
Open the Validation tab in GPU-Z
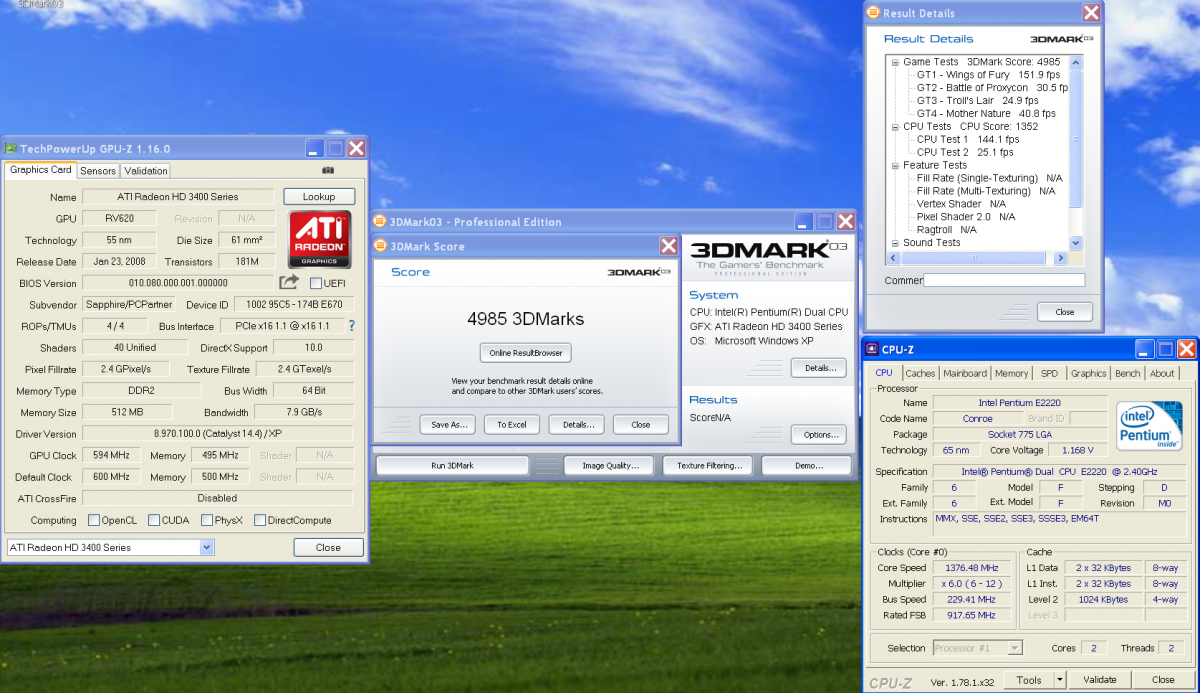(x=146, y=171)
